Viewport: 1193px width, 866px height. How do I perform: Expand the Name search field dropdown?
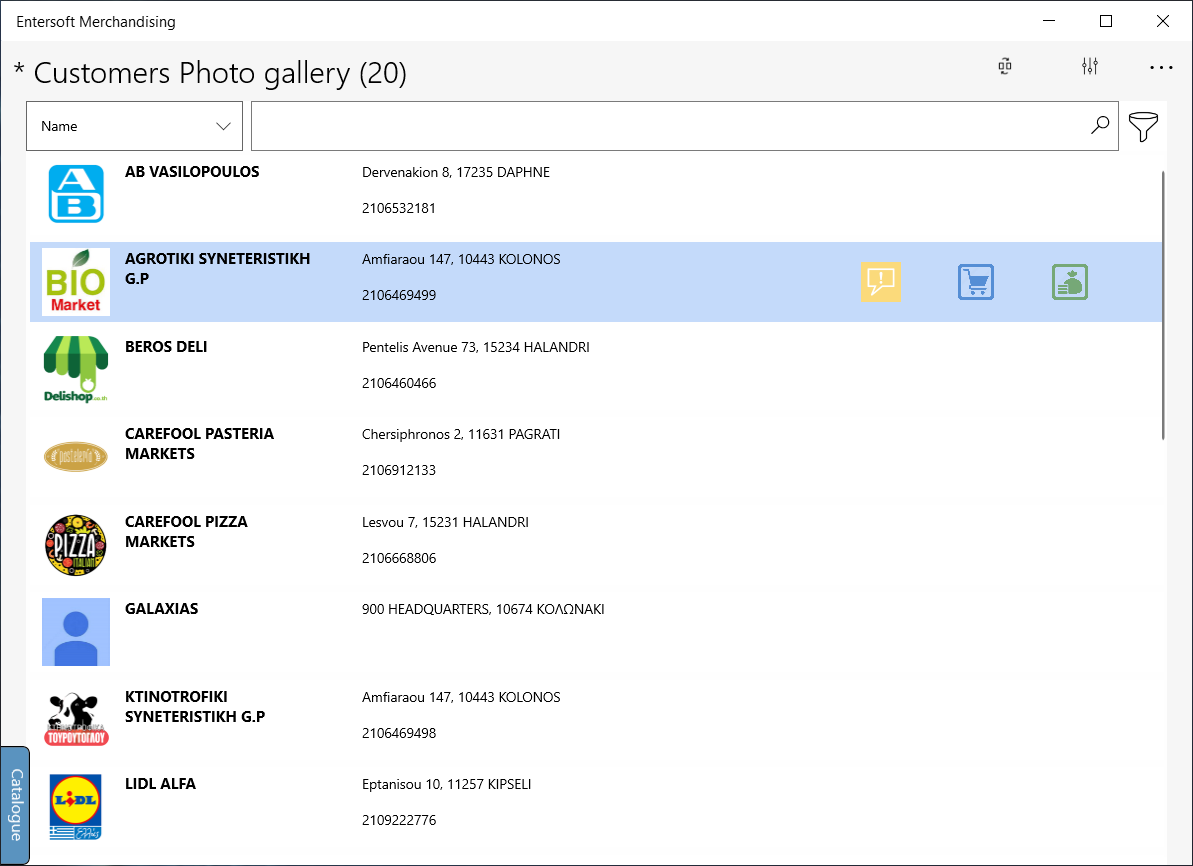(135, 126)
